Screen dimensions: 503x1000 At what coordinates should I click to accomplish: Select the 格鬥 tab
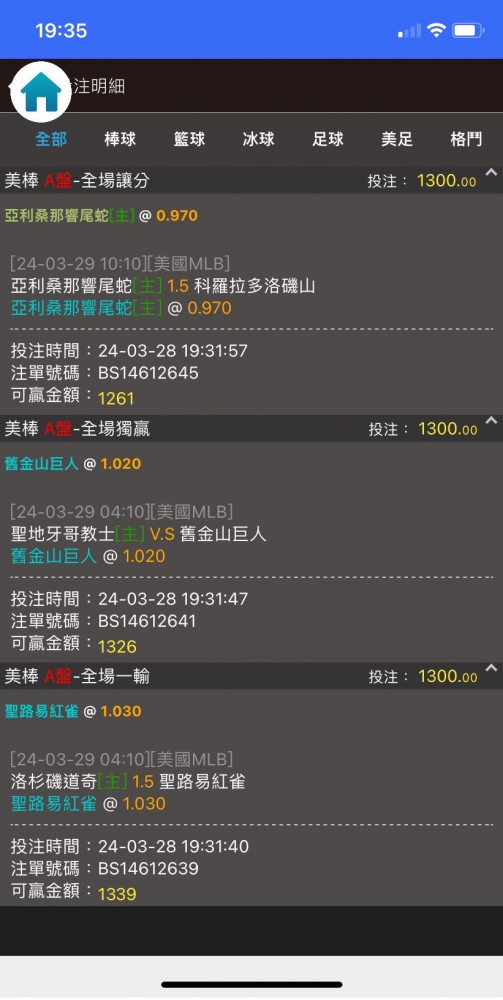tap(466, 139)
